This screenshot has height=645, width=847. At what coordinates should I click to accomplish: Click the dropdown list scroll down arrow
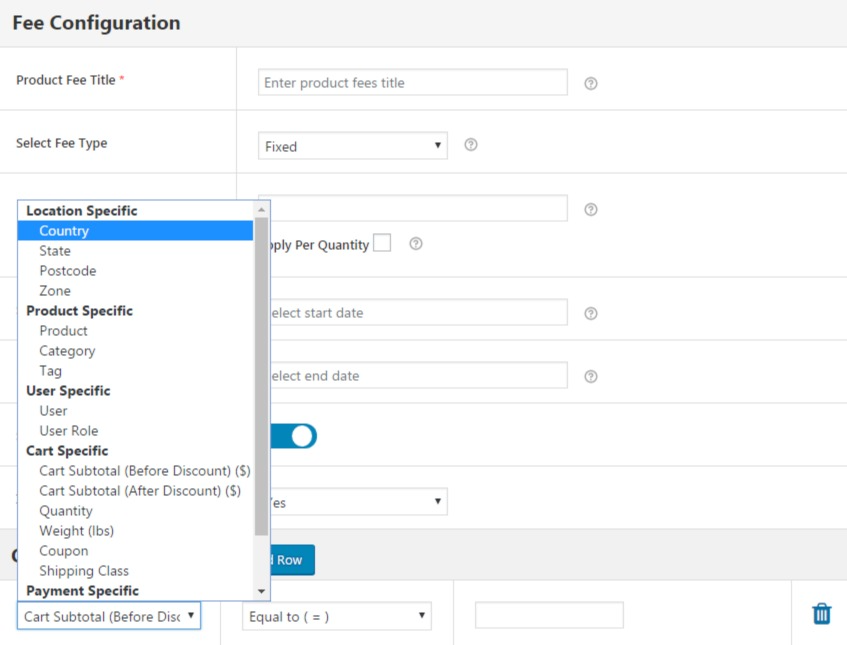click(261, 591)
